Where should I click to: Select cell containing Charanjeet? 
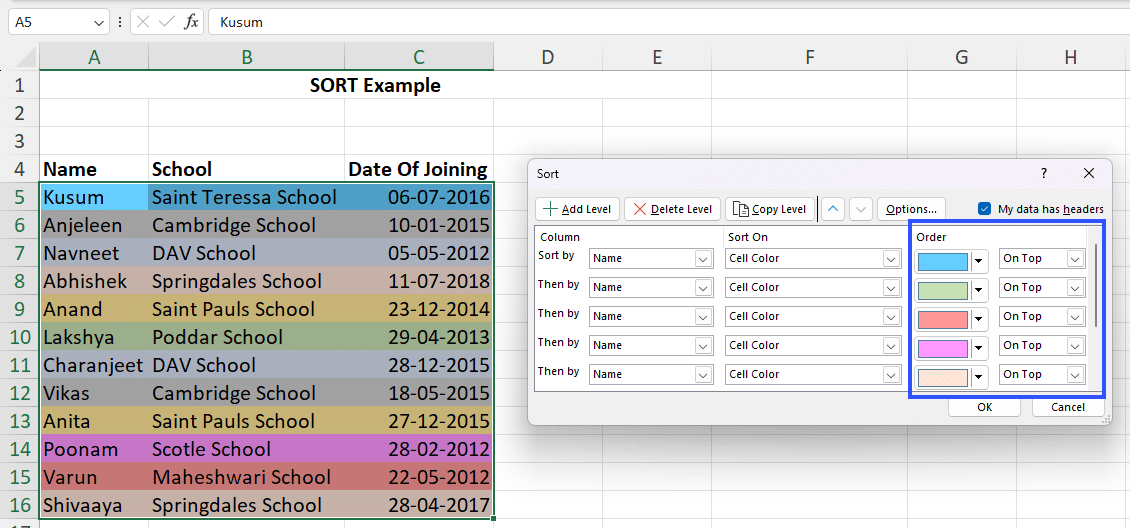pos(94,365)
